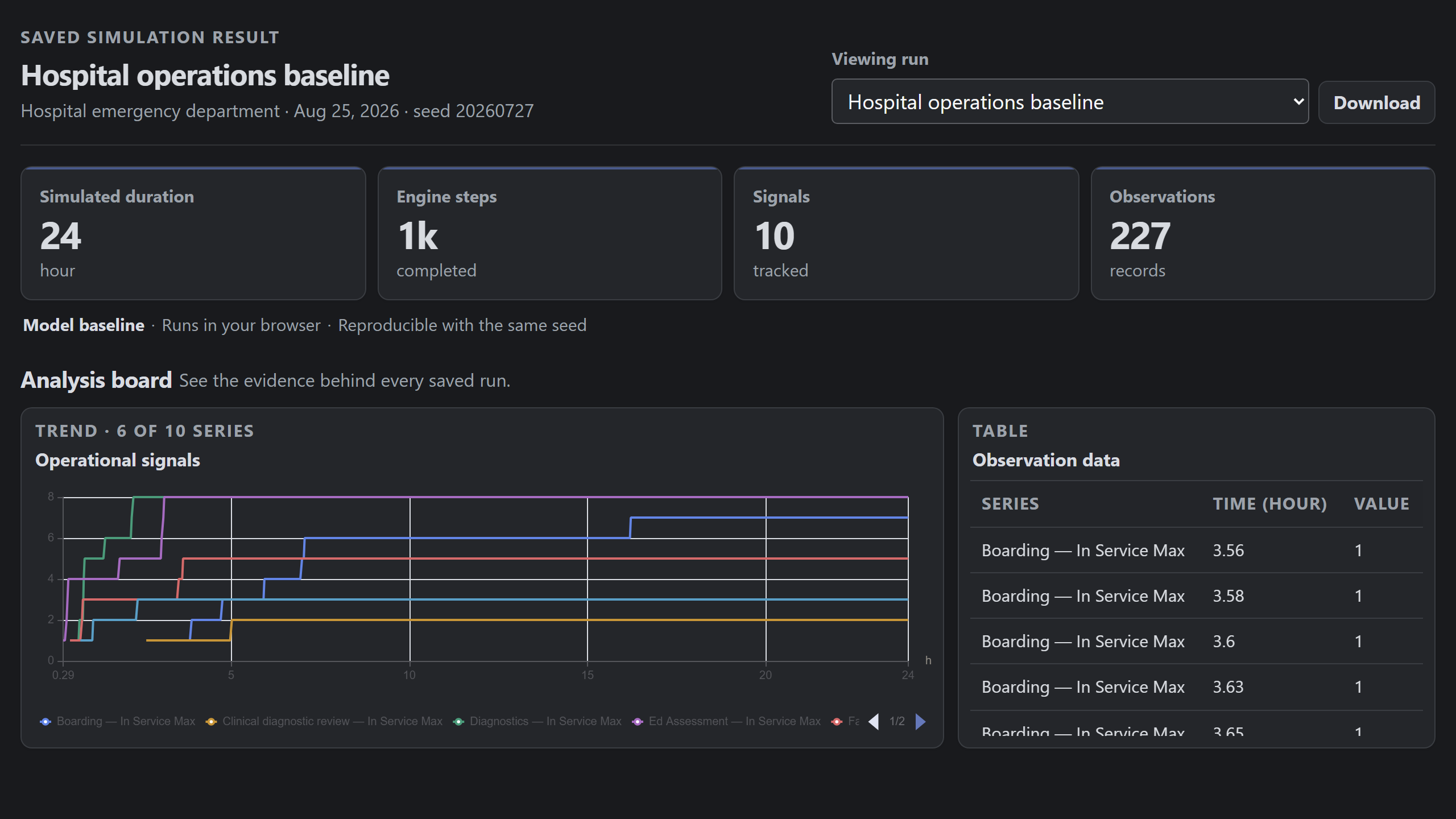This screenshot has height=819, width=1456.
Task: Click table row with time 3.58
Action: pos(1197,596)
